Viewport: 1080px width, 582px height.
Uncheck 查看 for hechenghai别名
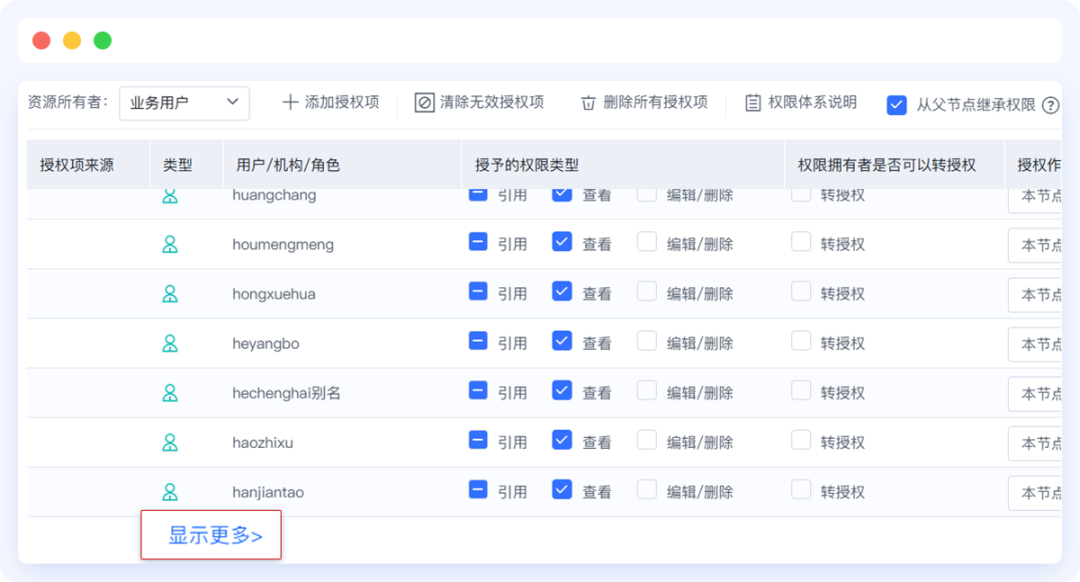click(x=562, y=390)
